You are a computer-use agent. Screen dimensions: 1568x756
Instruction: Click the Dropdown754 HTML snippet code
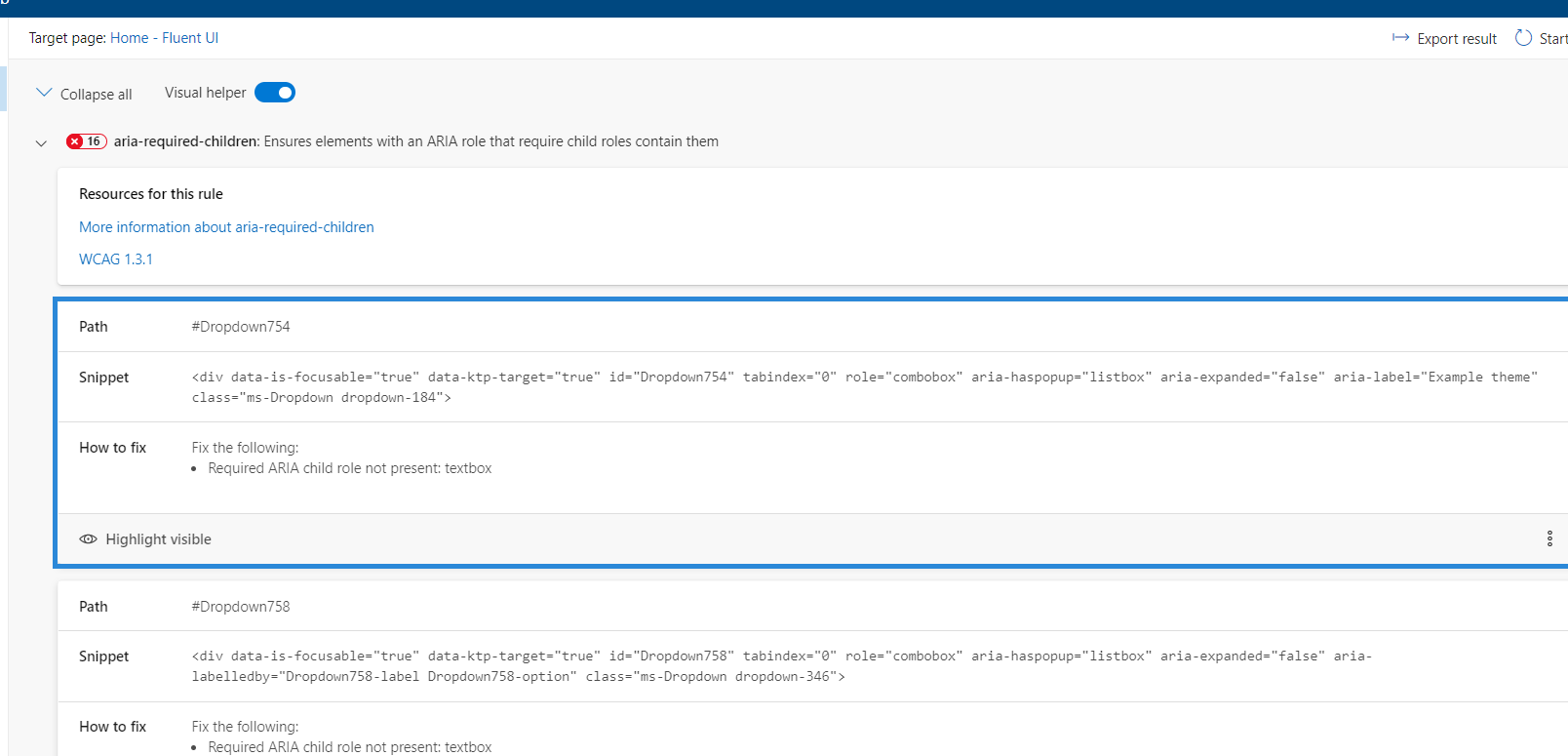(x=864, y=387)
